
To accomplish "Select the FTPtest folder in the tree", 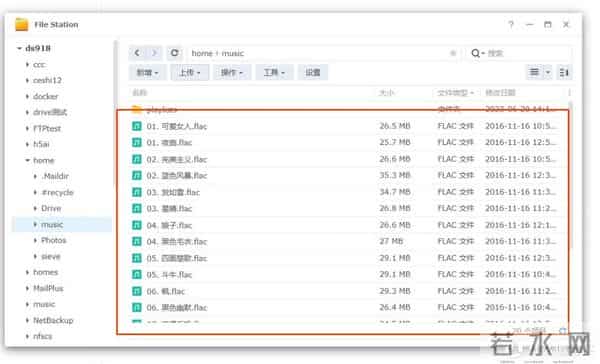I will pos(47,128).
